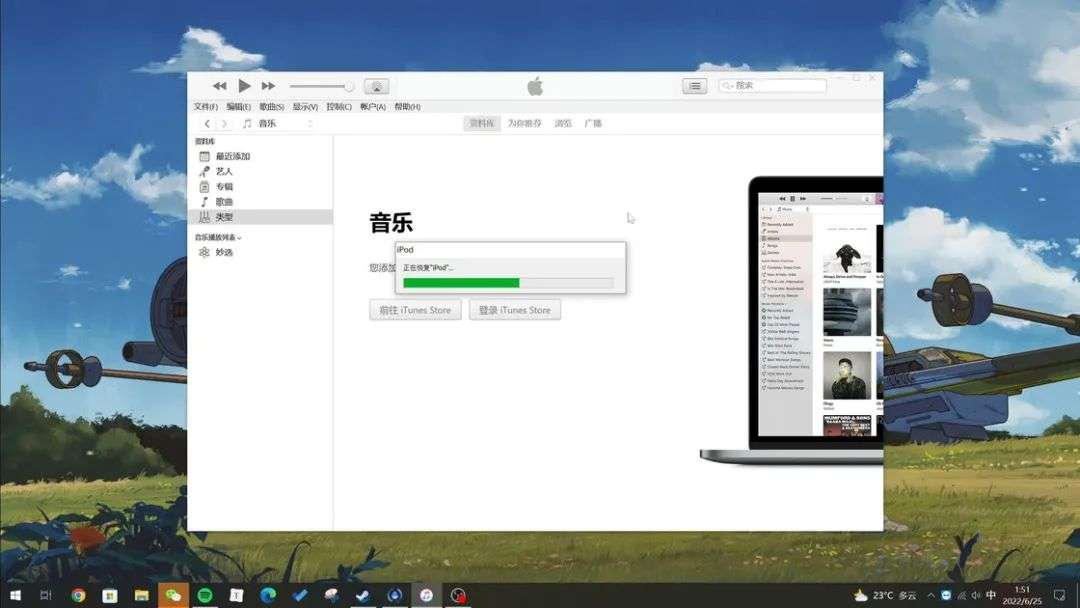Open the 音乐 media type dropdown

click(x=278, y=123)
